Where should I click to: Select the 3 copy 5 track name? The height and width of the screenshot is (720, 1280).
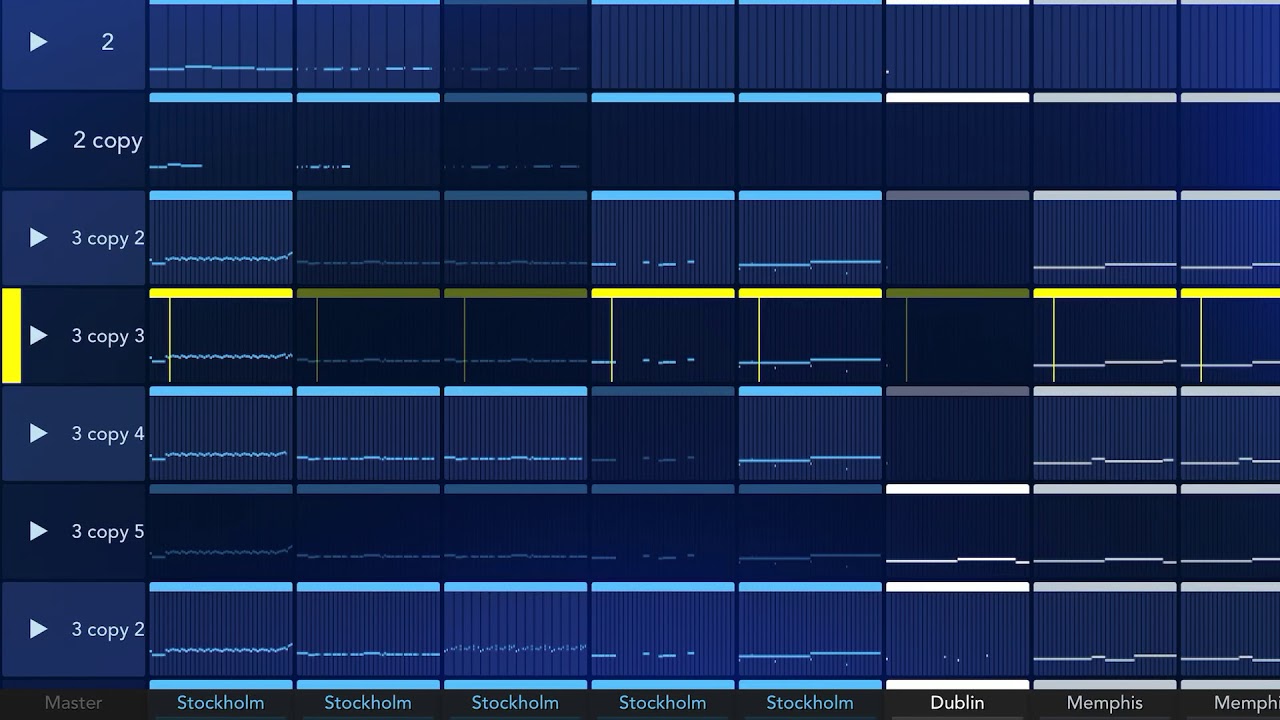[x=108, y=532]
